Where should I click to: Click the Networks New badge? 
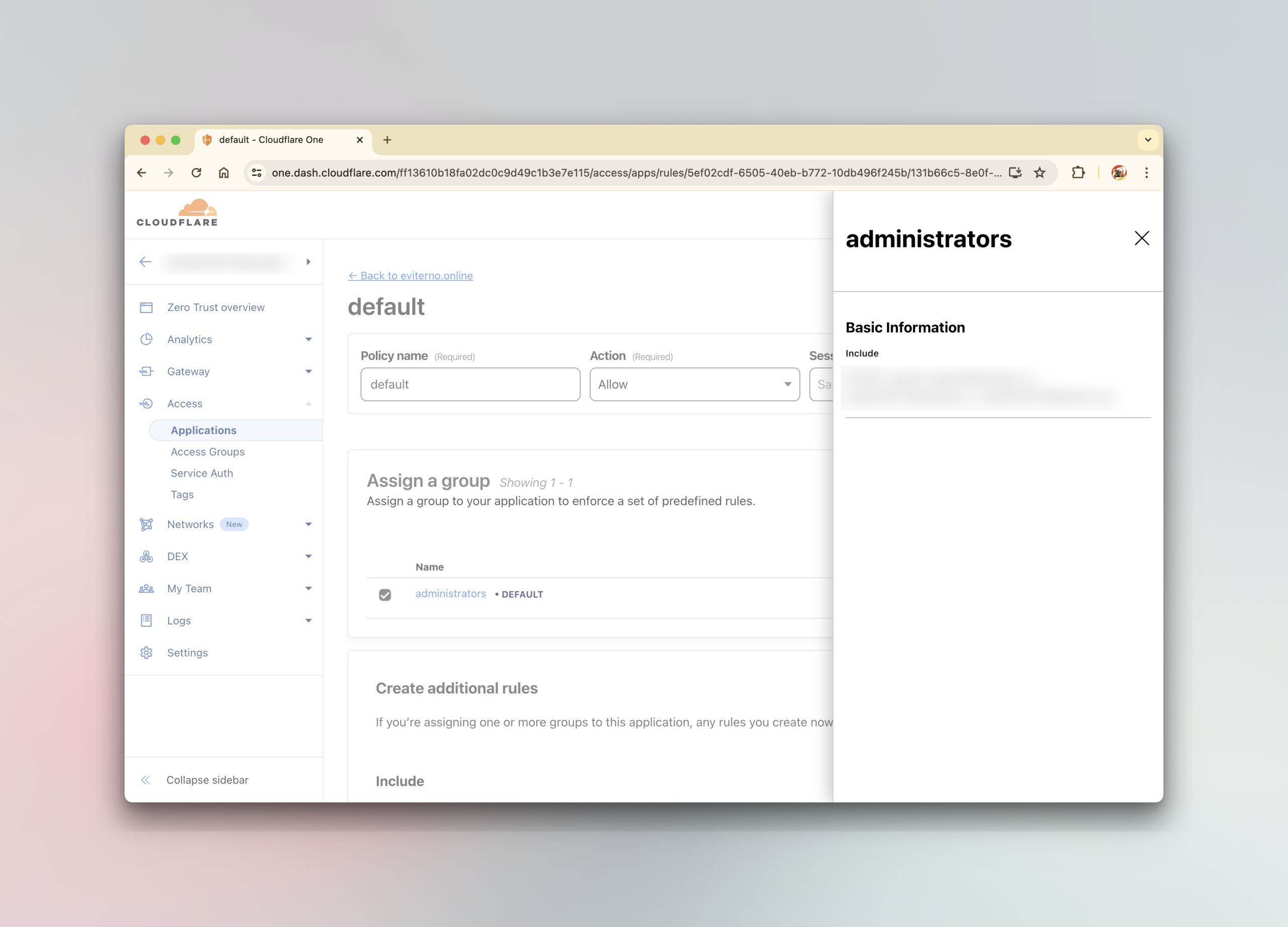pos(234,524)
